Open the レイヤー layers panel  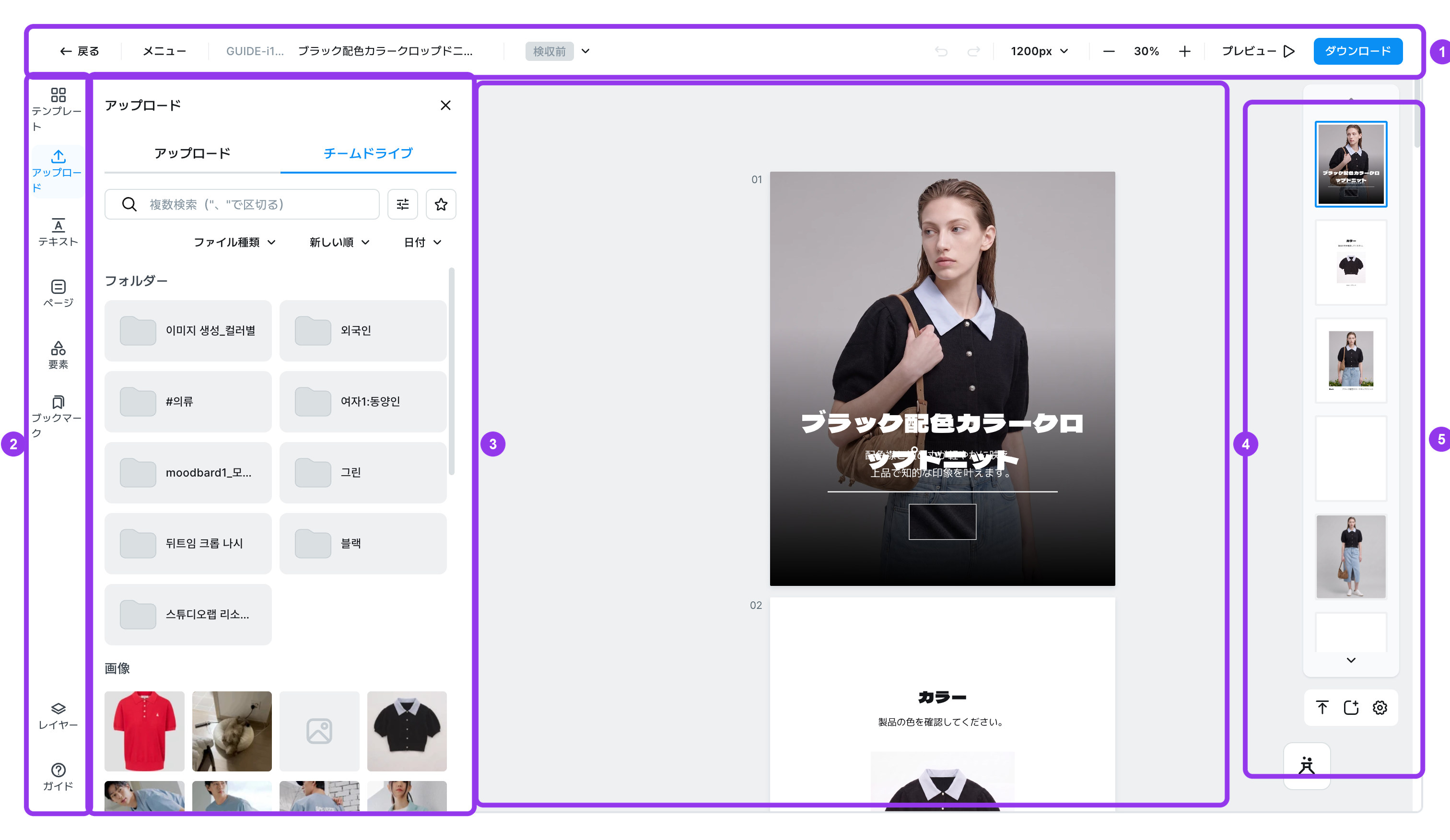pyautogui.click(x=58, y=716)
